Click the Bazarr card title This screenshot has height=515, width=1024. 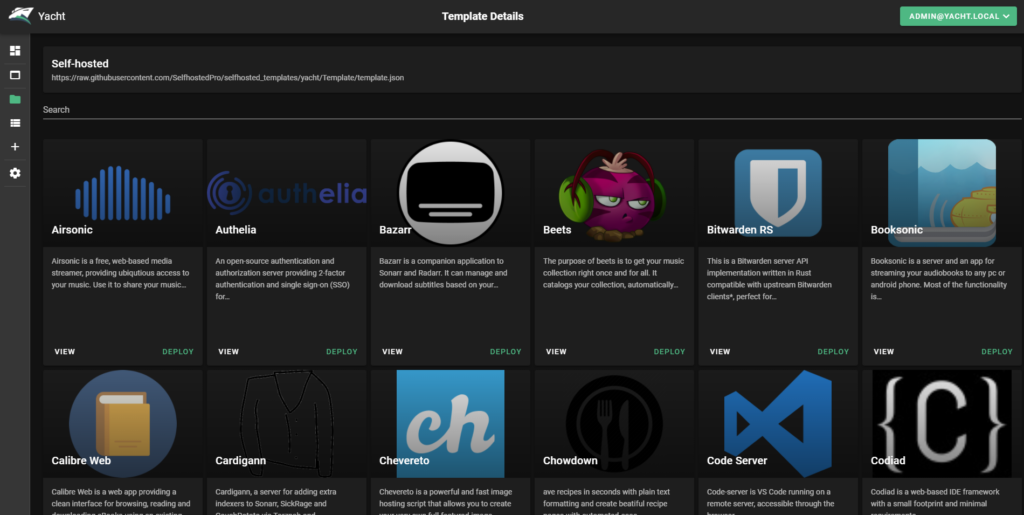pyautogui.click(x=395, y=230)
